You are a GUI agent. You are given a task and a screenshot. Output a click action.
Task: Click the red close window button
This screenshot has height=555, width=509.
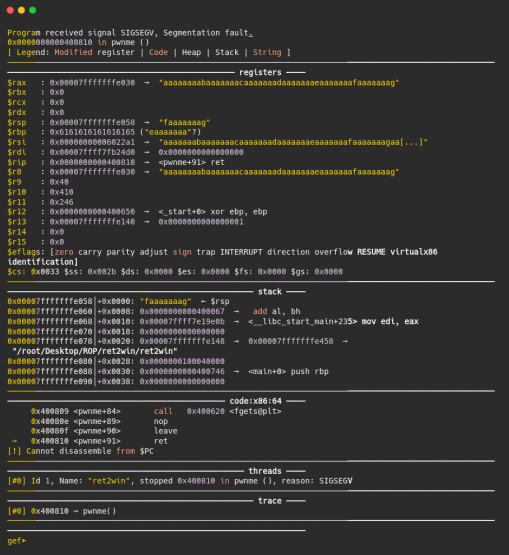tap(10, 10)
